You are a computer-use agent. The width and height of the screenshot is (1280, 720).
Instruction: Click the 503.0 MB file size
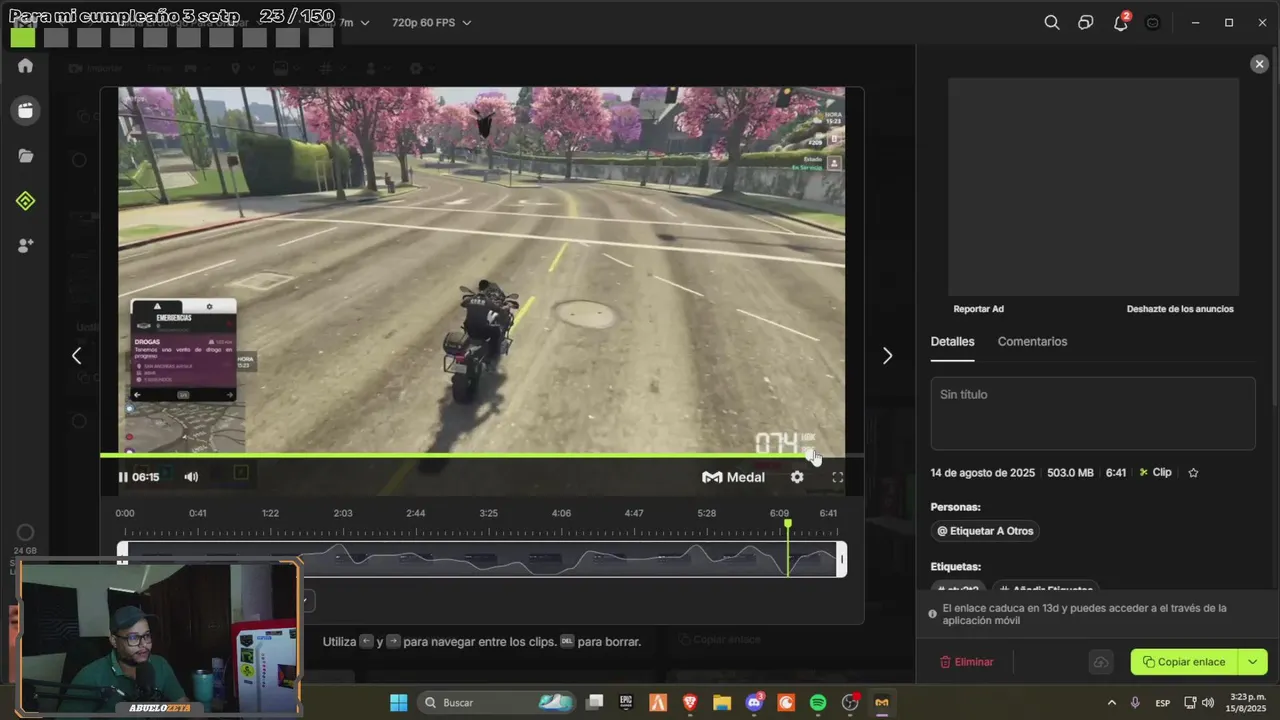(x=1070, y=472)
